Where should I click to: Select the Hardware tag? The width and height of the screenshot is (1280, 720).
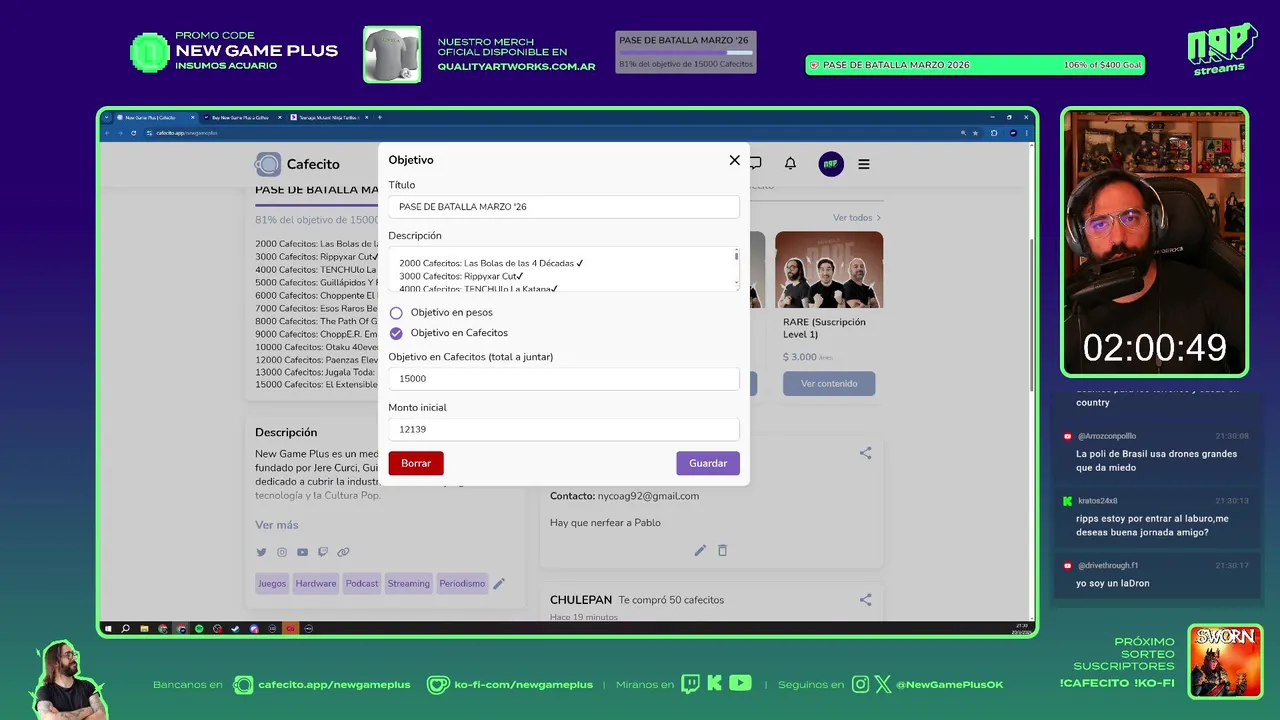click(316, 583)
